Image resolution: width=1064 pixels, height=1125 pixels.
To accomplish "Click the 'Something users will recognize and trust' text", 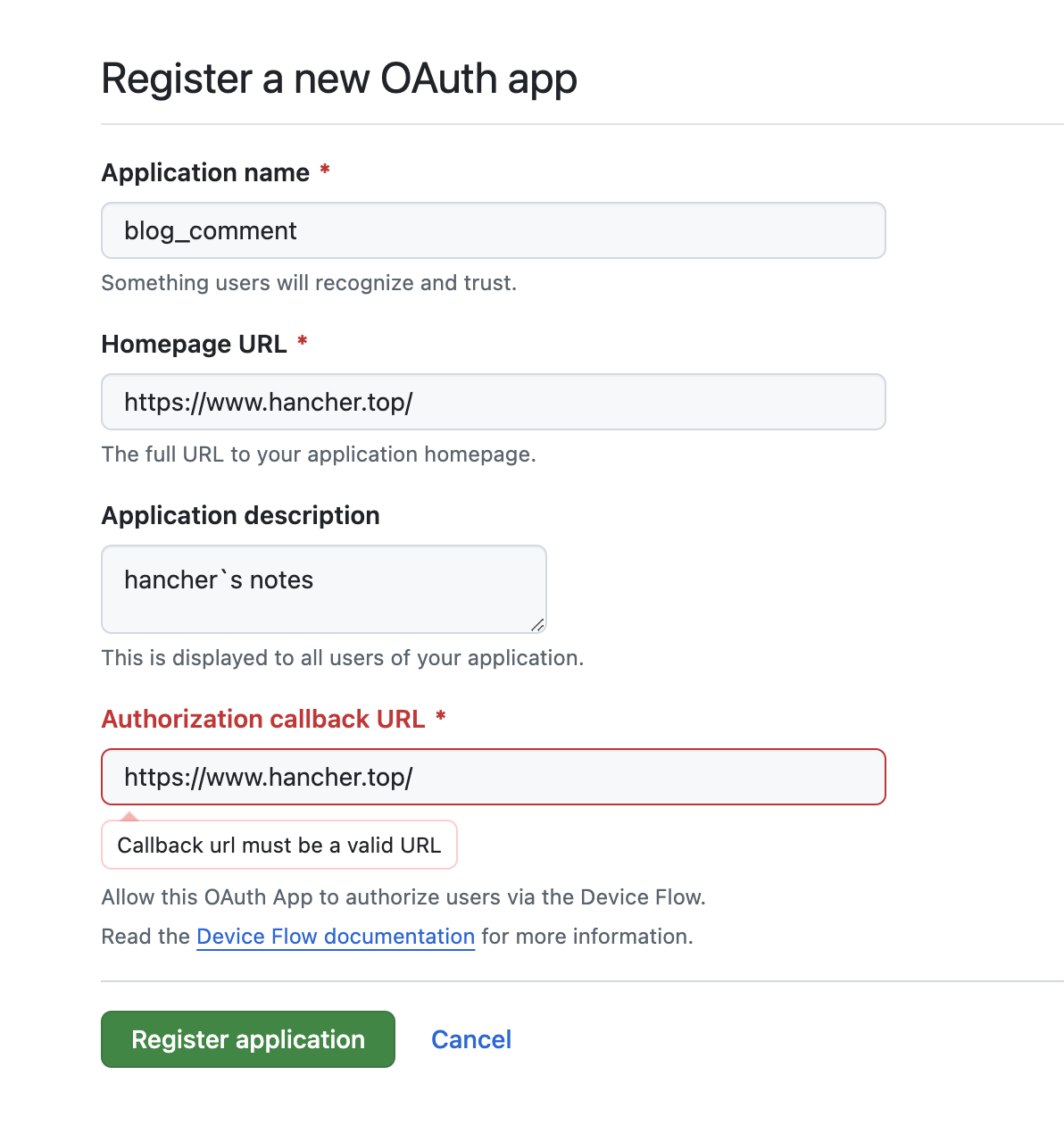I will tap(309, 282).
